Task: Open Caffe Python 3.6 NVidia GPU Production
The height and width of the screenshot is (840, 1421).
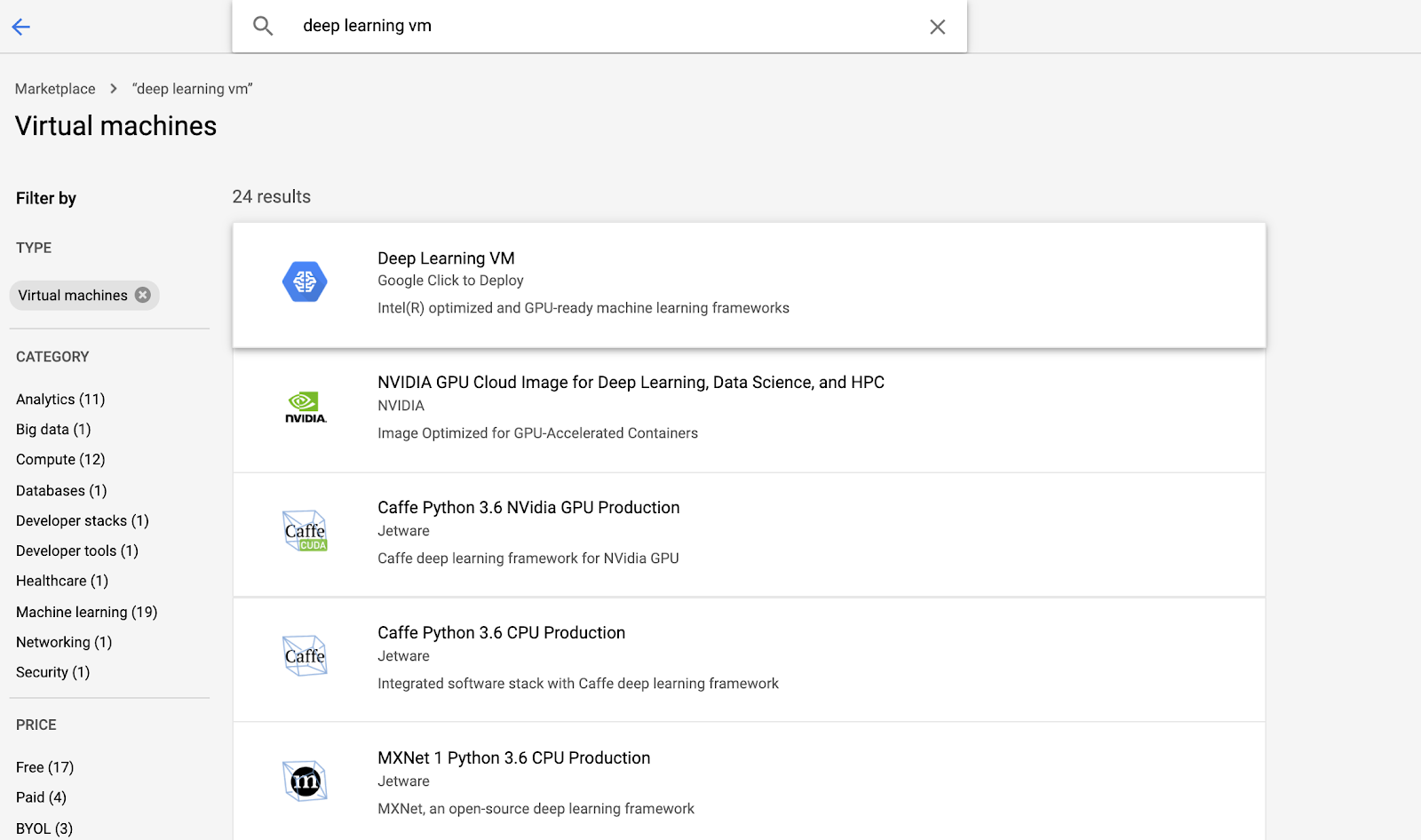Action: point(528,508)
